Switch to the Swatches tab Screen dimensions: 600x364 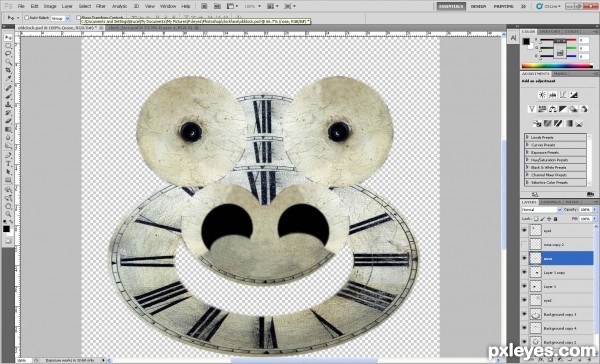550,31
